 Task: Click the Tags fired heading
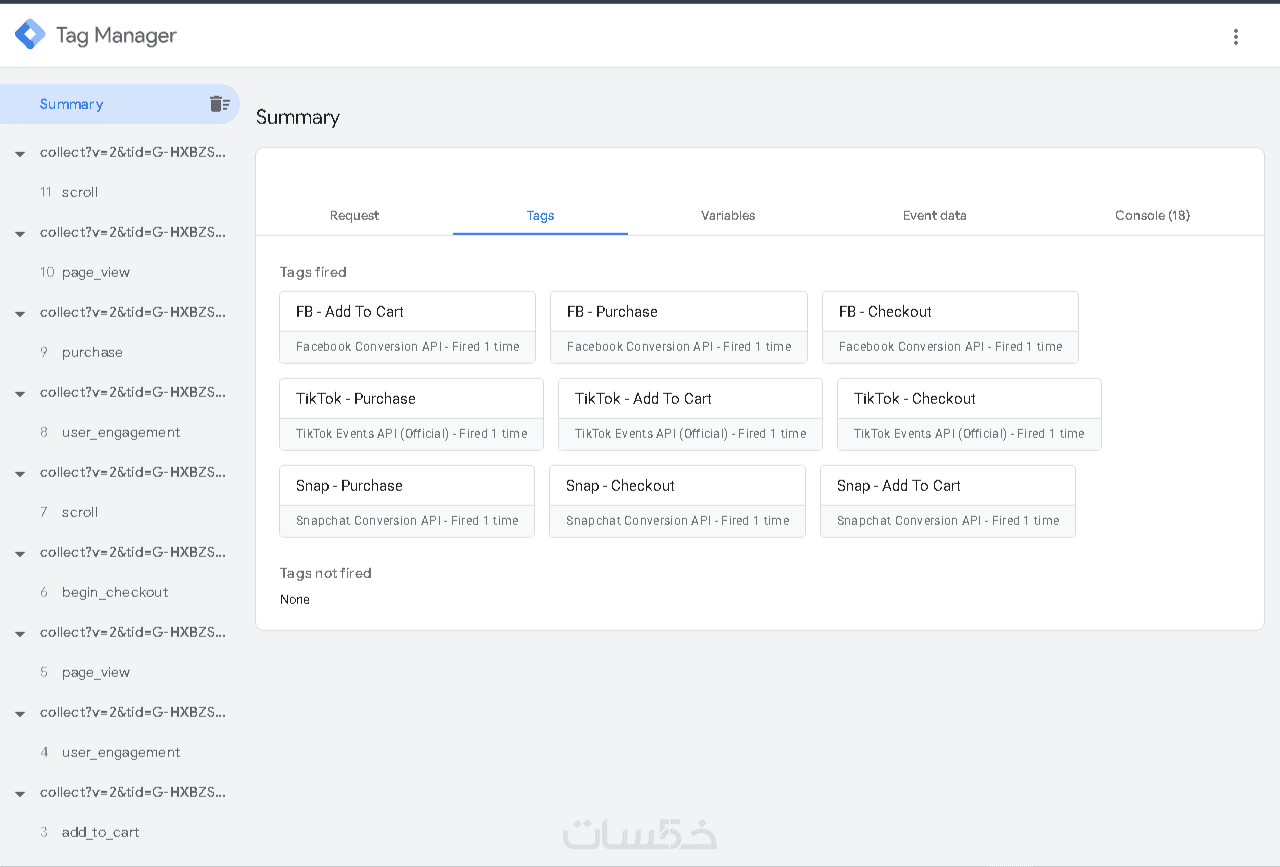click(313, 272)
